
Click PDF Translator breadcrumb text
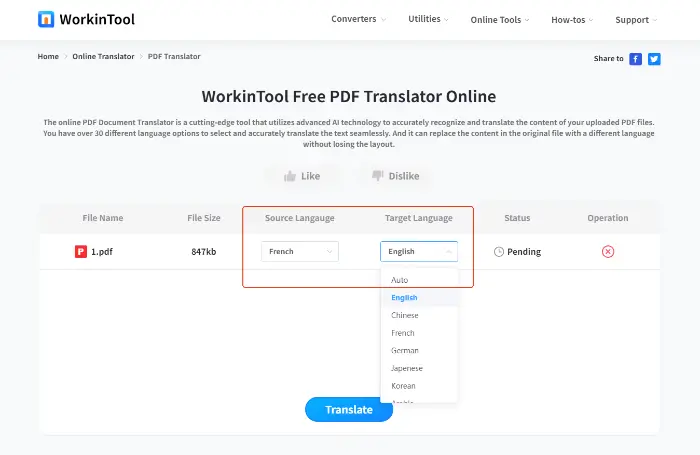[x=174, y=56]
